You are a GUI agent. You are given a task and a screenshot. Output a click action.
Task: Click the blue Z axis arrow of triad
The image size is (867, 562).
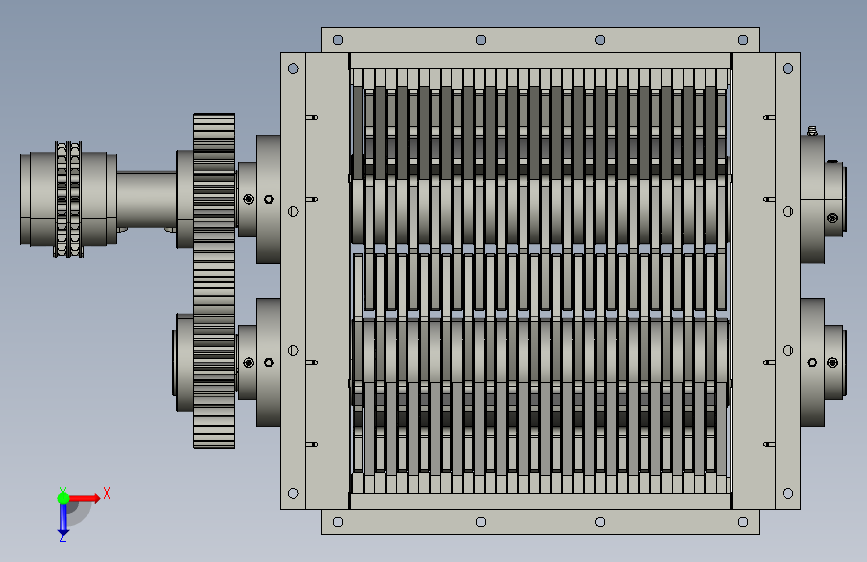[63, 520]
